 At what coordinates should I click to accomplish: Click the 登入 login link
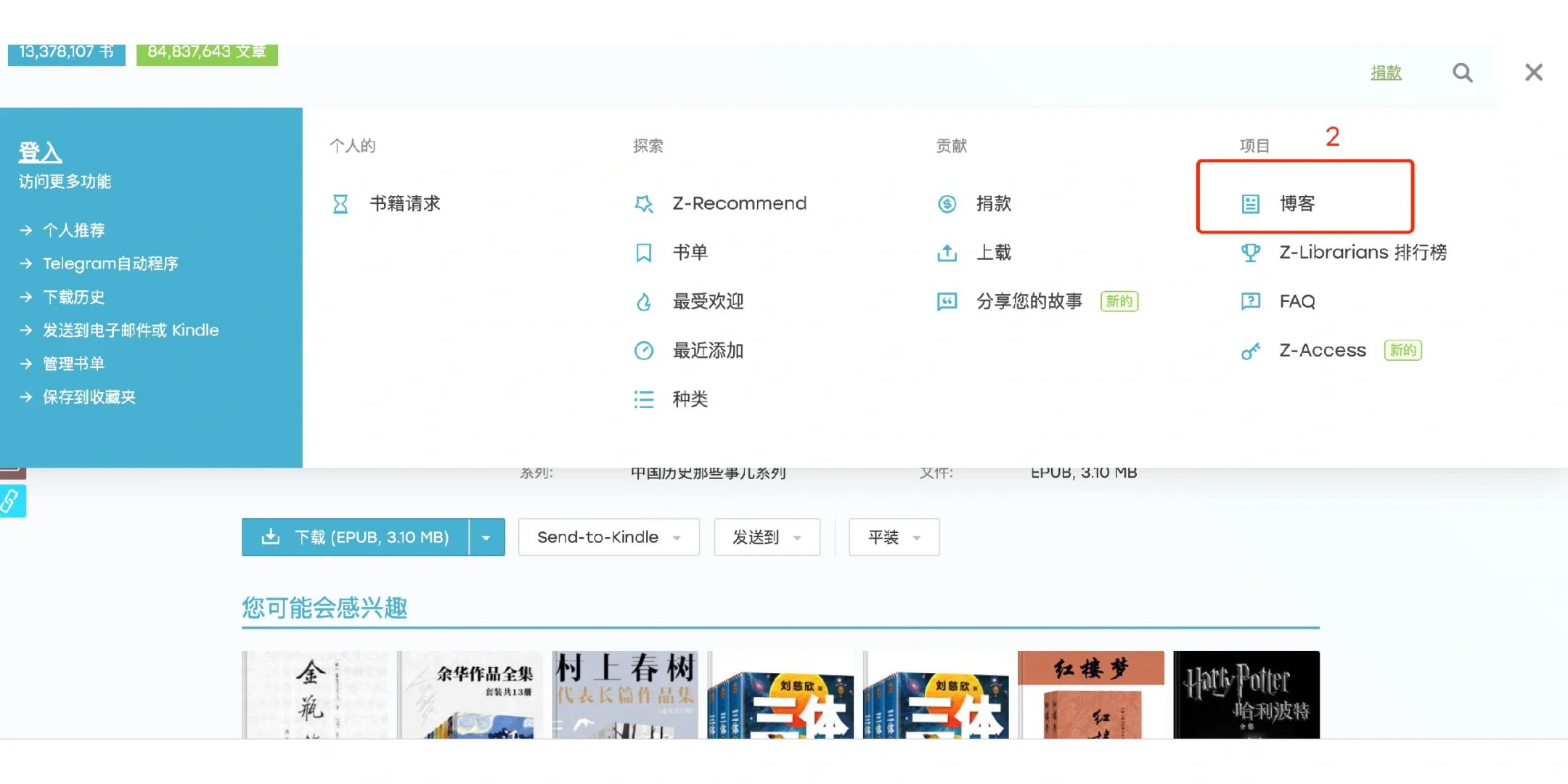click(x=40, y=152)
